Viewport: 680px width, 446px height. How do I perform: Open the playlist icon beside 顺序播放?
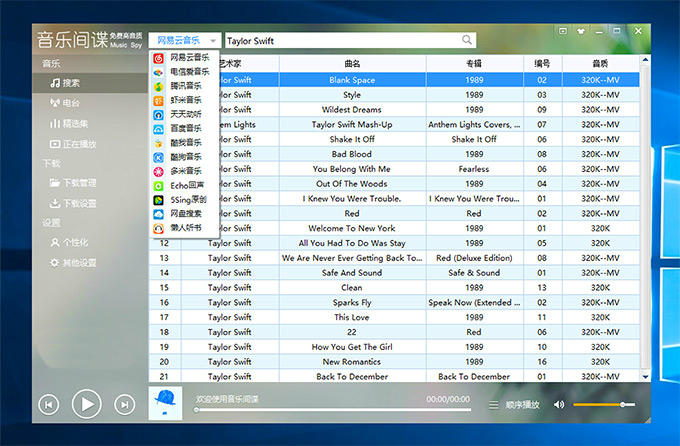coord(494,405)
